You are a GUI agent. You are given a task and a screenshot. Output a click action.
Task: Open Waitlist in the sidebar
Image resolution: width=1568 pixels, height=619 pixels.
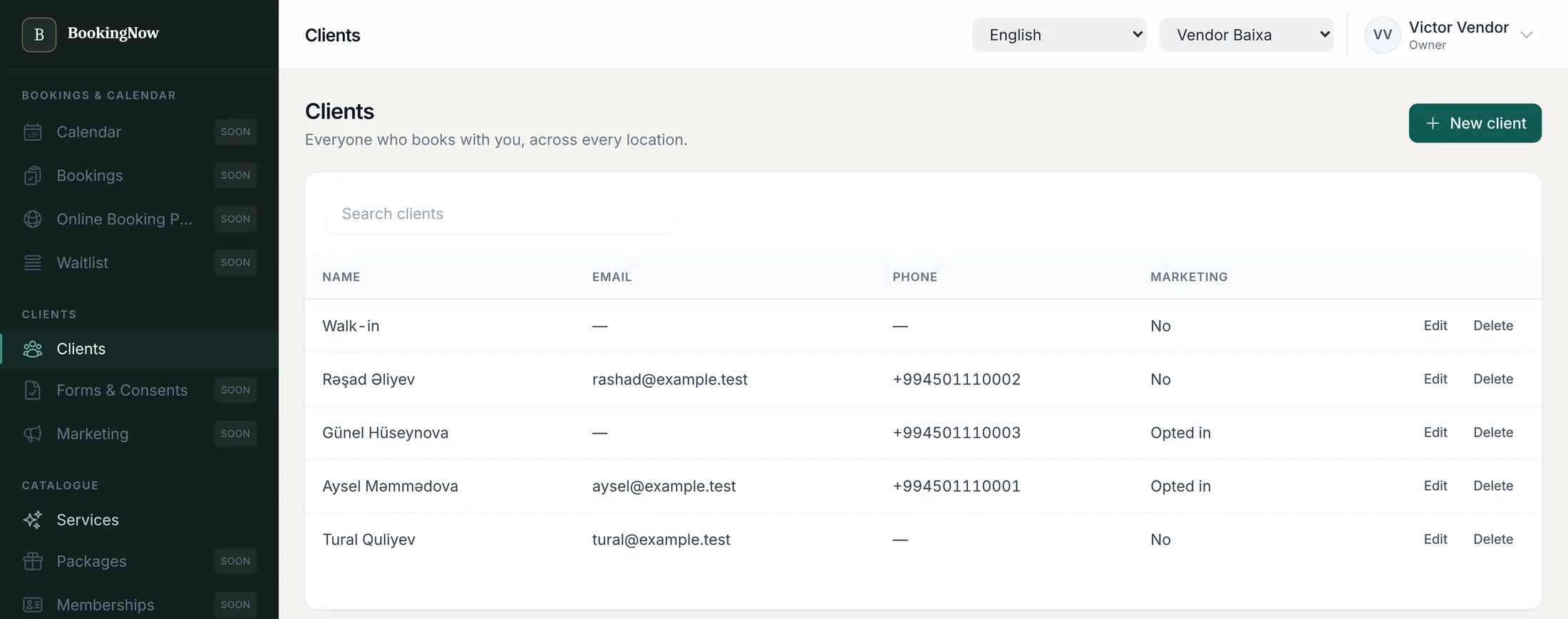[x=139, y=262]
